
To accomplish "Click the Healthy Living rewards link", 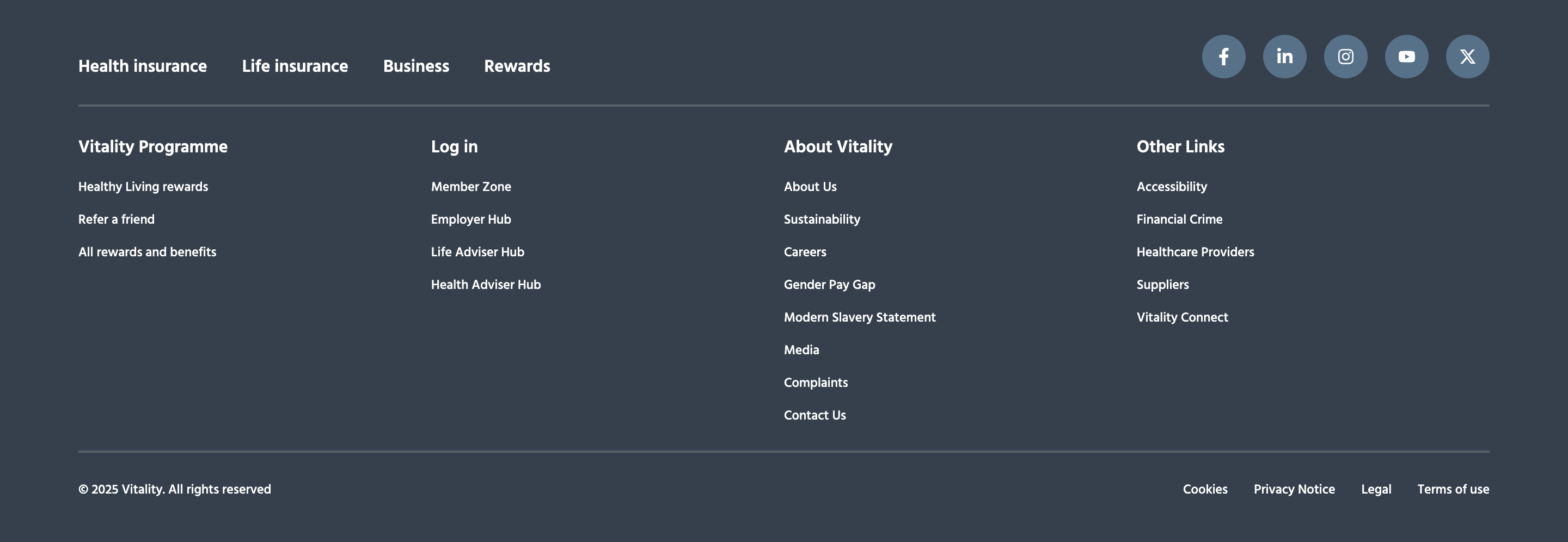I will click(x=143, y=187).
